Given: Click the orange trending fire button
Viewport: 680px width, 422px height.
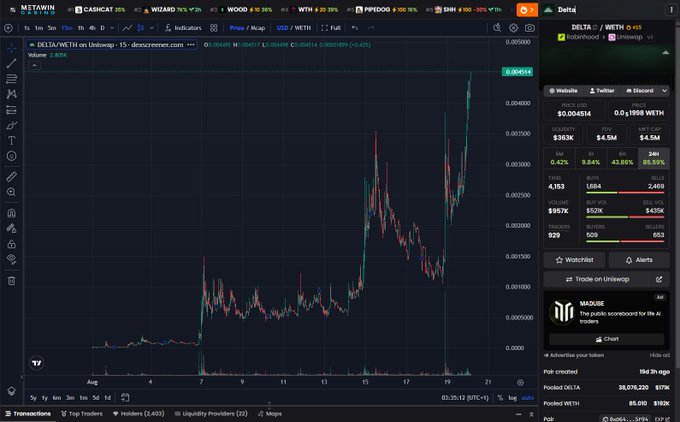Looking at the screenshot, I should coord(527,10).
